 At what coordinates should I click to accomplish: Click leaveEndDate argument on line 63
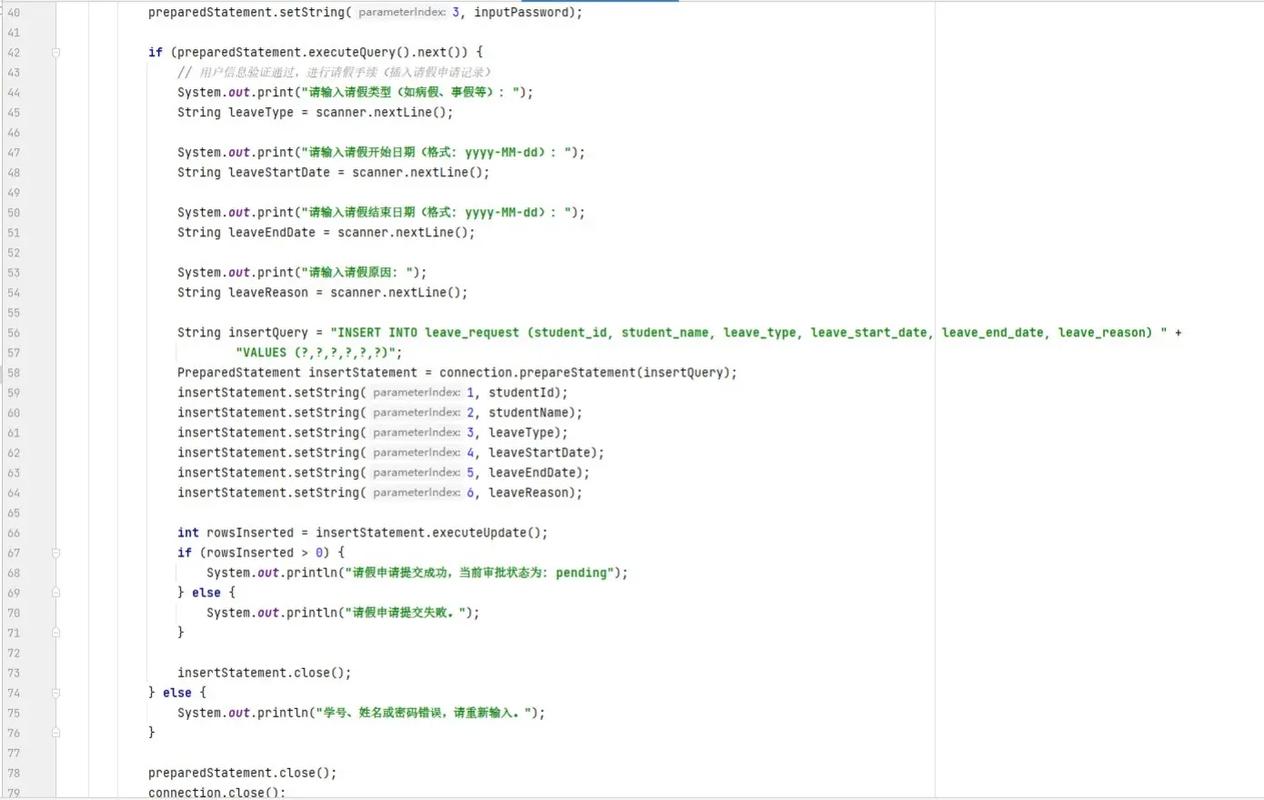pyautogui.click(x=531, y=472)
